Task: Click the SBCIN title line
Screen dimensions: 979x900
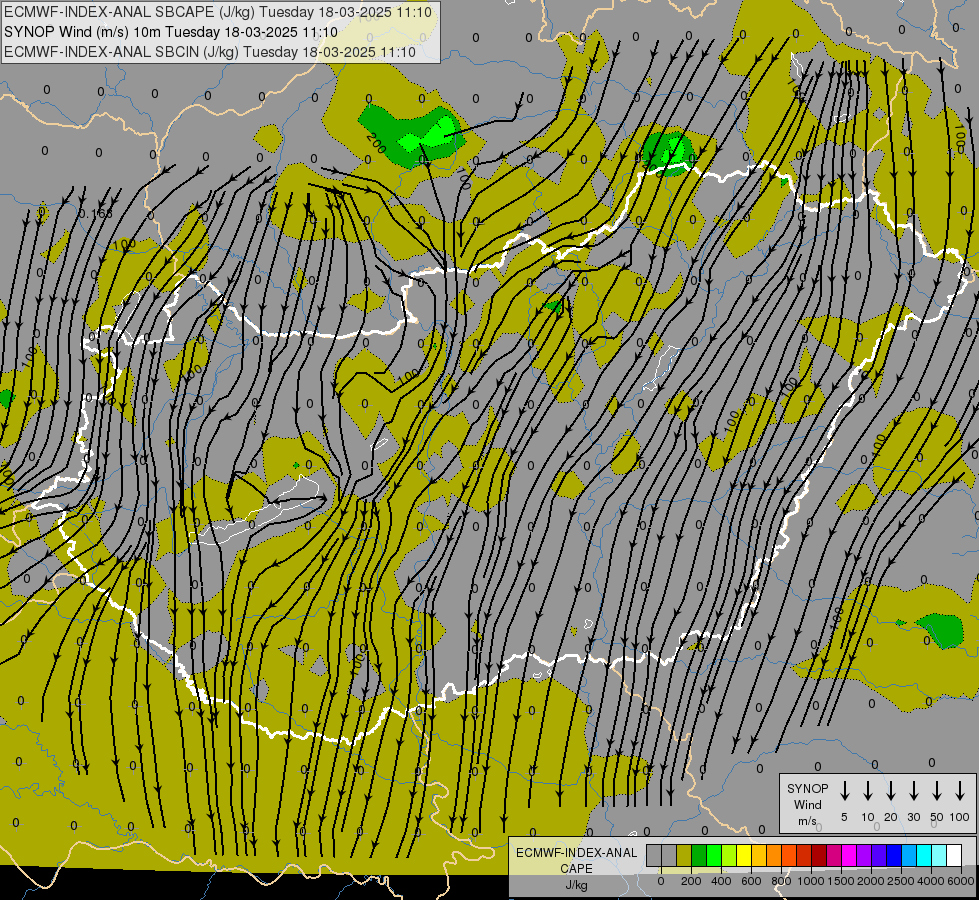Action: [210, 52]
